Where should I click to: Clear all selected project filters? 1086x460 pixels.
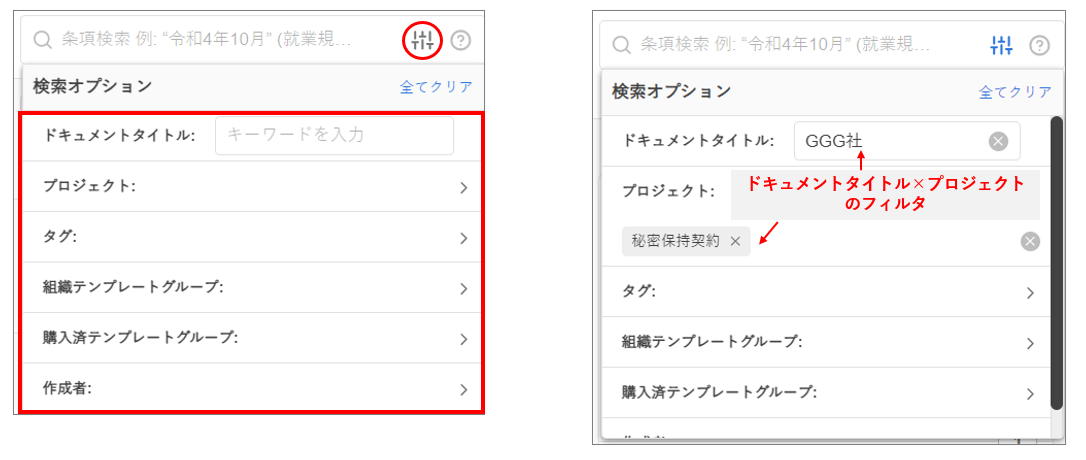(x=1030, y=241)
